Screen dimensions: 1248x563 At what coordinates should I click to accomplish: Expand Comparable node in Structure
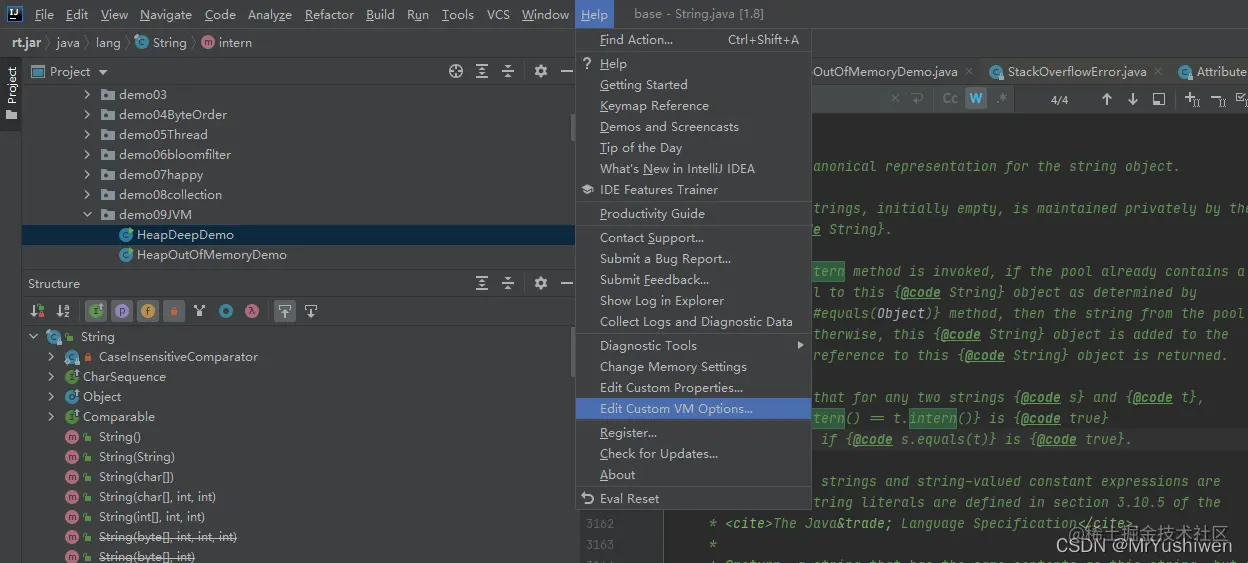[x=51, y=417]
